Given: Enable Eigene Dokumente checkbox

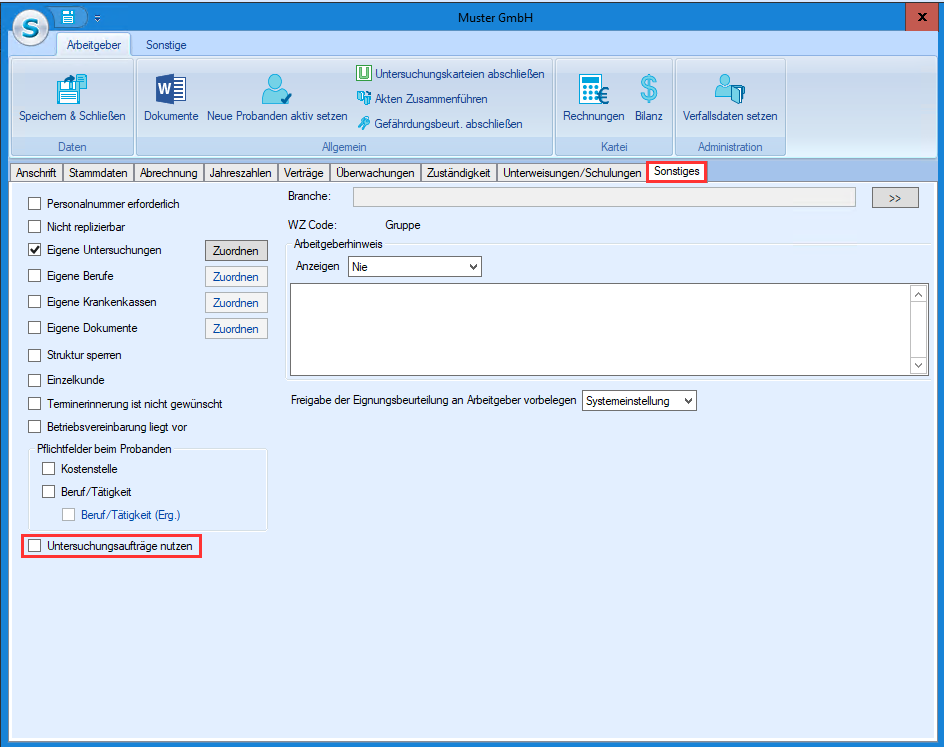Looking at the screenshot, I should tap(34, 327).
